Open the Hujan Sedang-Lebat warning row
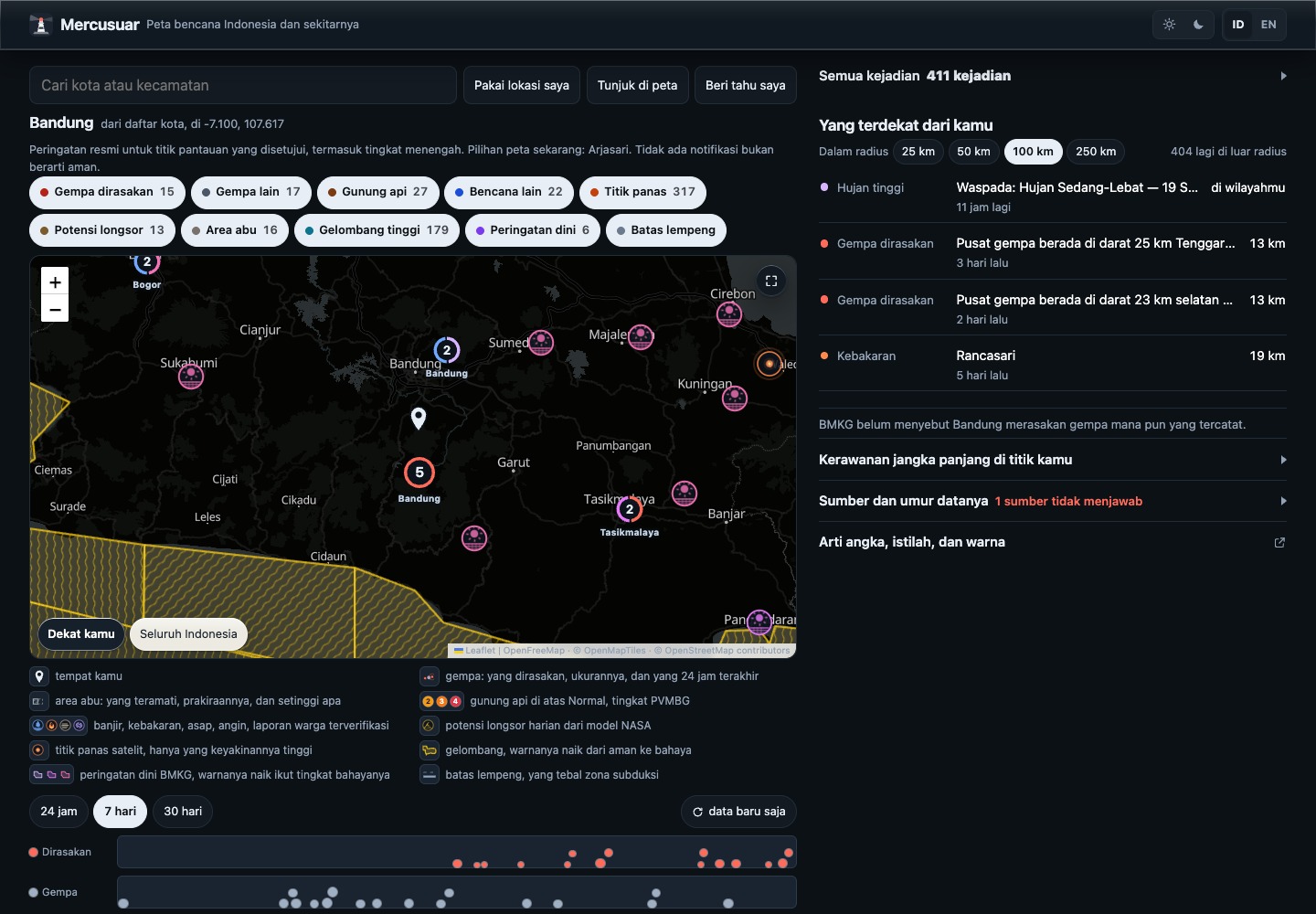Screen dimensions: 1316x914 [1053, 196]
